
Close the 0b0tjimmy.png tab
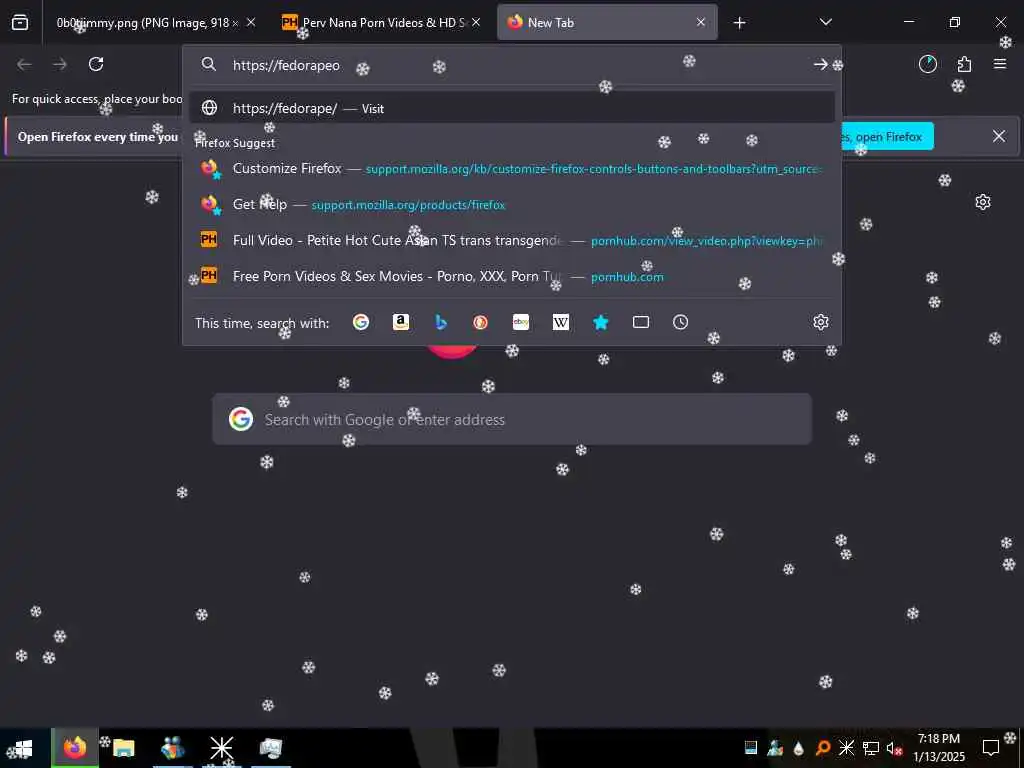251,22
